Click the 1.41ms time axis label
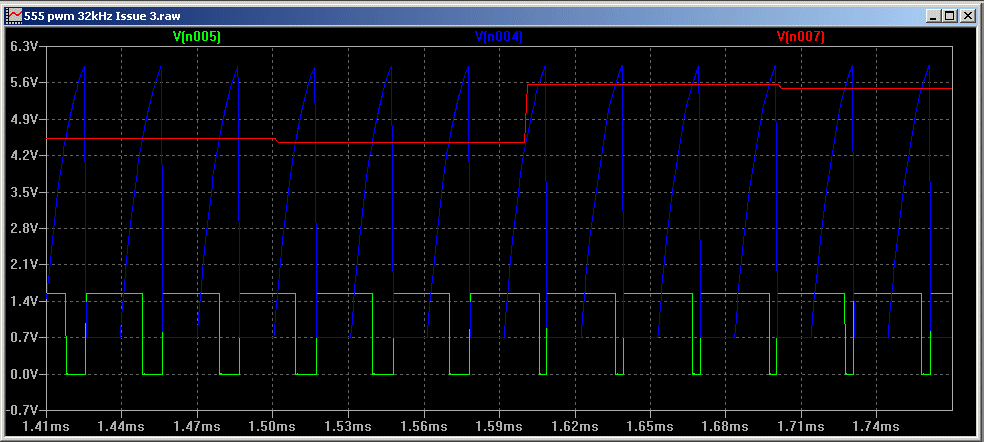This screenshot has height=442, width=984. [x=47, y=426]
